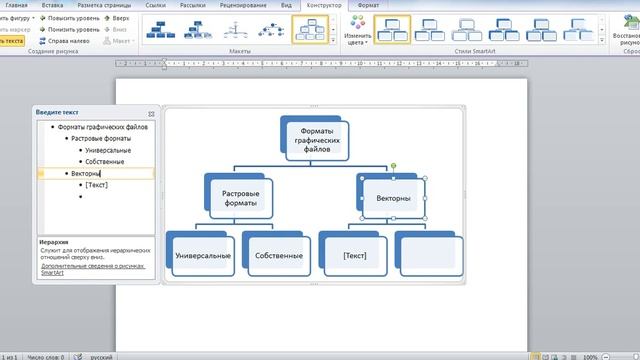Viewport: 640px width, 360px height.
Task: Select 'Универсальные' bullet in text pane
Action: click(x=108, y=150)
